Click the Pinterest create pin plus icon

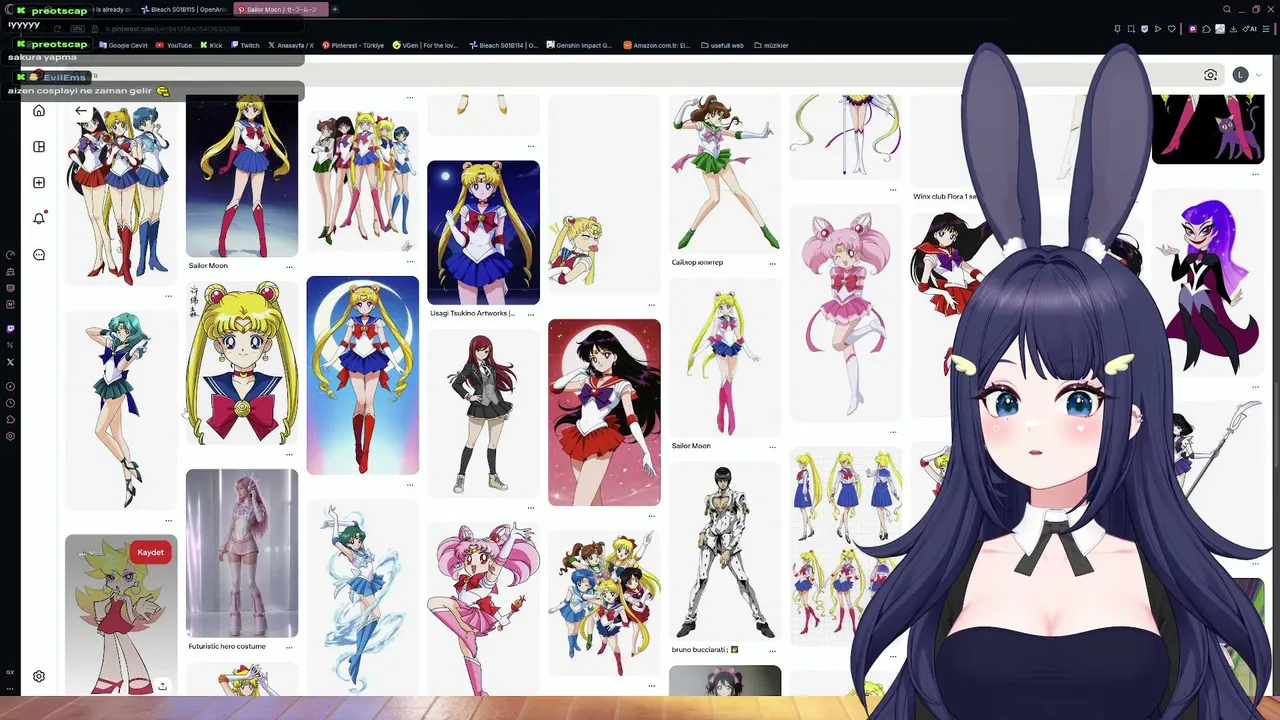pyautogui.click(x=39, y=183)
